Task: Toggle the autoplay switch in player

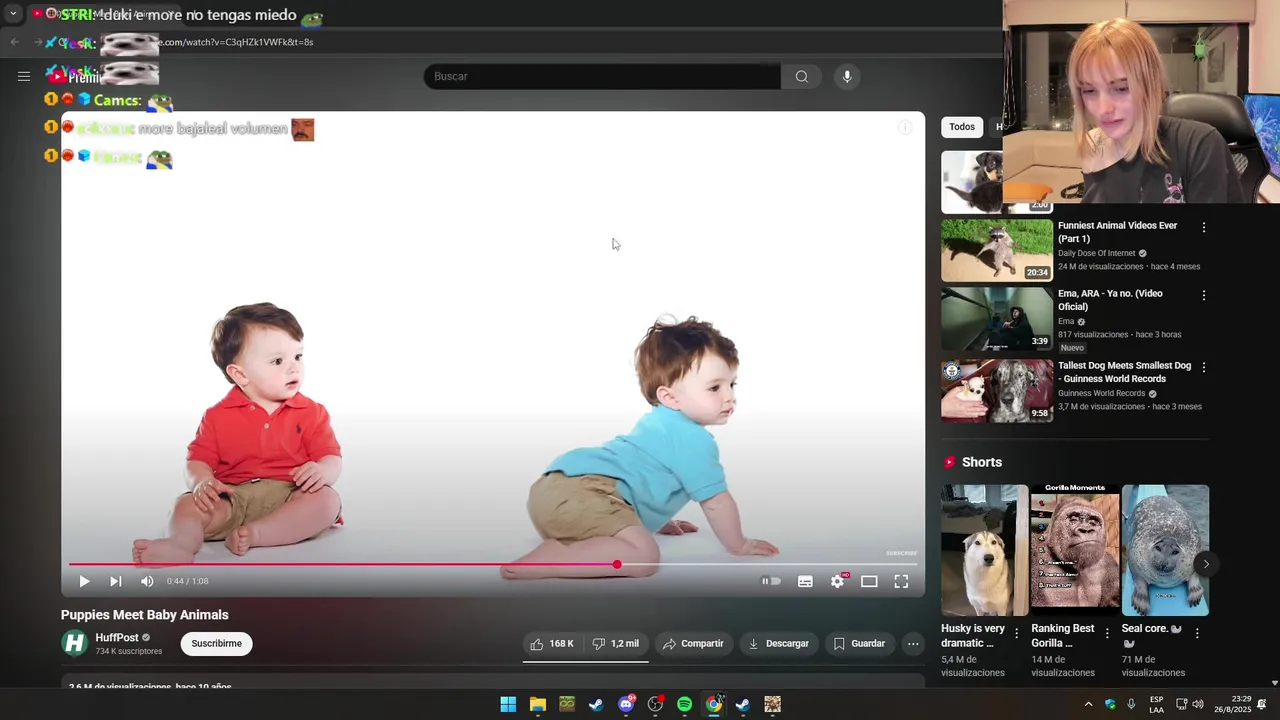Action: coord(771,581)
